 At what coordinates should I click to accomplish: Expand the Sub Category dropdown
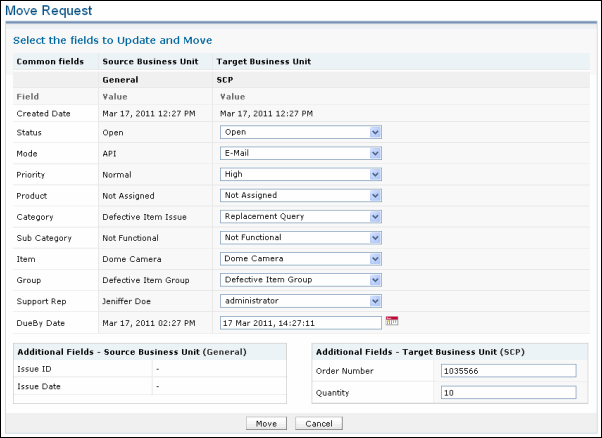pos(301,238)
